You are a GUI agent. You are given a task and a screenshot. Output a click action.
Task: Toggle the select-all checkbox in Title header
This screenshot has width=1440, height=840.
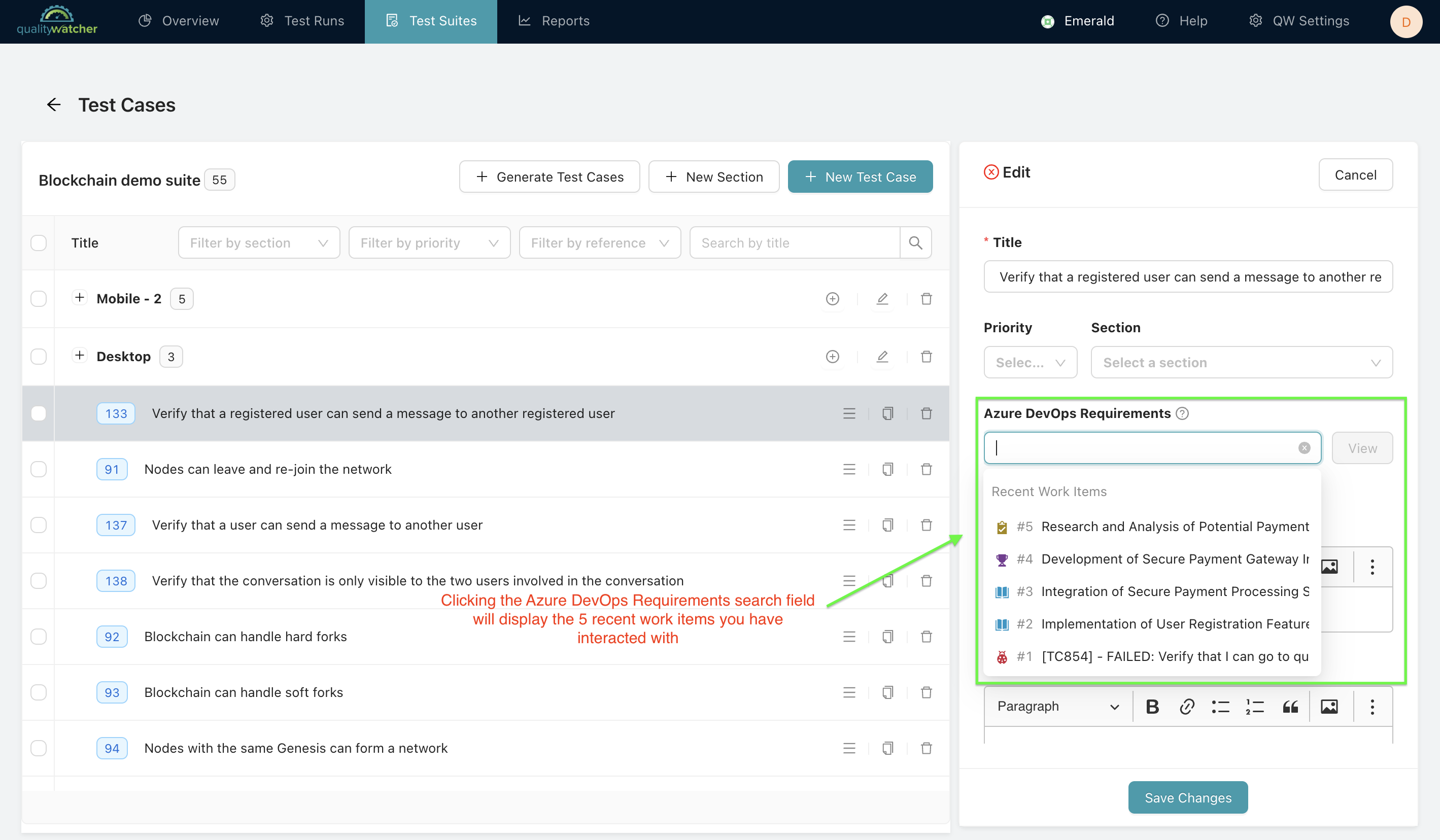(38, 243)
